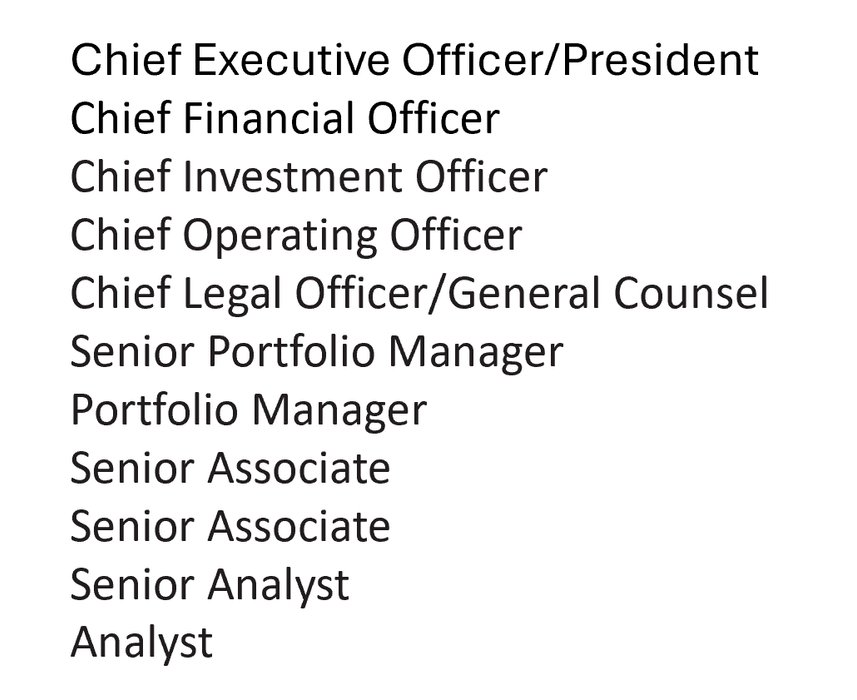Click on Chief Investment Officer line
Image resolution: width=857 pixels, height=700 pixels.
point(309,176)
